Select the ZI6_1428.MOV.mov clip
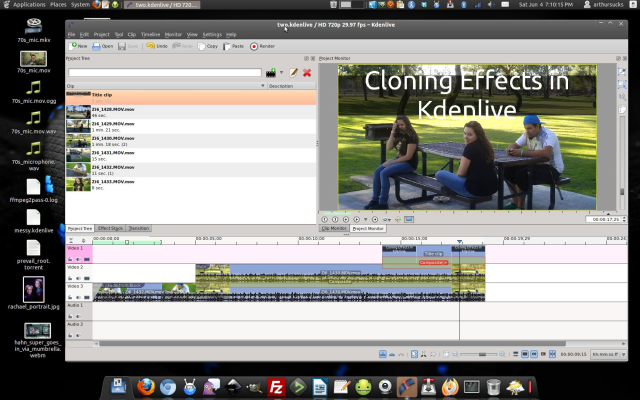Viewport: 640px width, 400px height. pyautogui.click(x=191, y=112)
